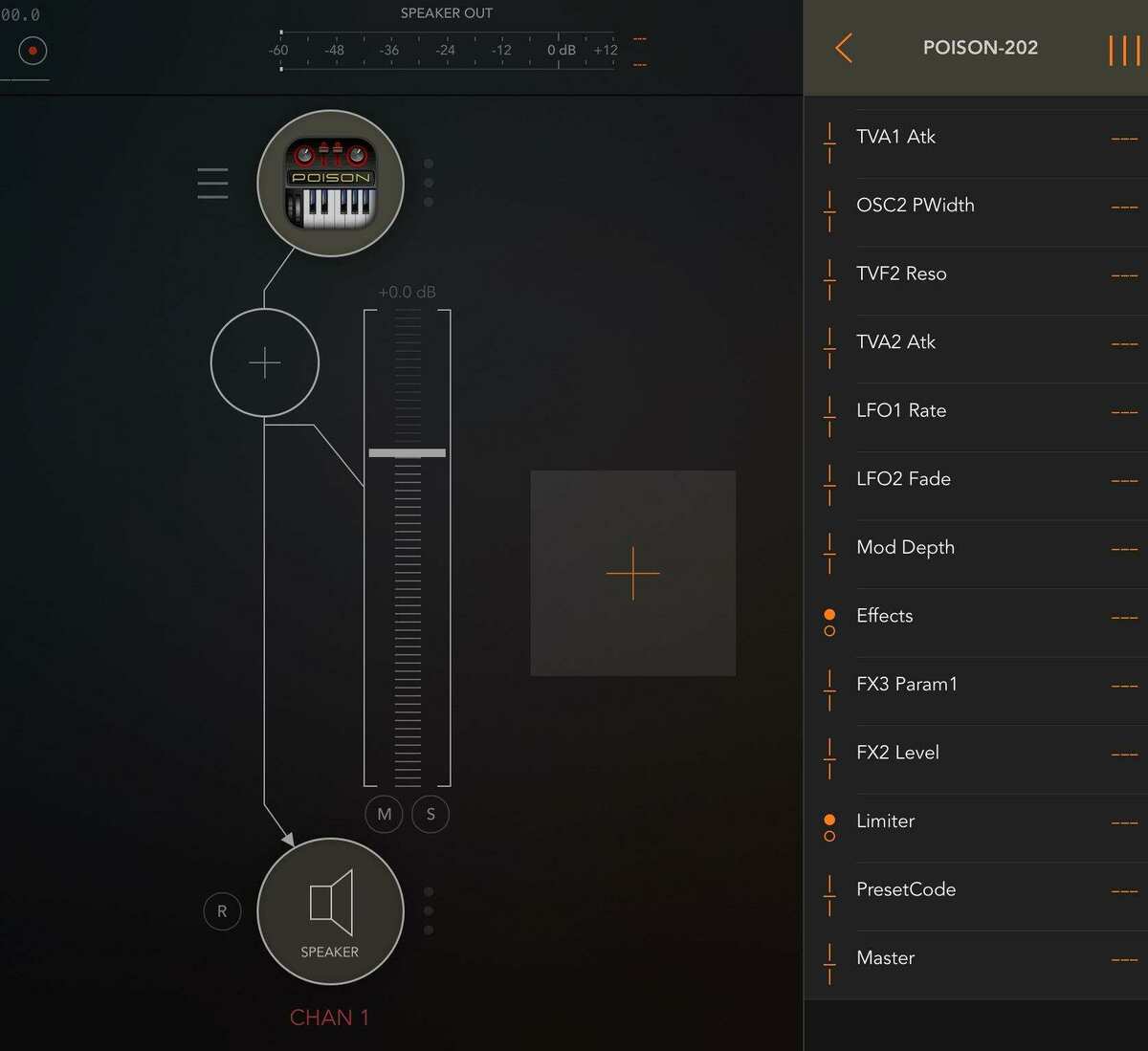This screenshot has height=1051, width=1148.
Task: Click the TVA1 Atk assignment dashes
Action: pyautogui.click(x=1124, y=139)
